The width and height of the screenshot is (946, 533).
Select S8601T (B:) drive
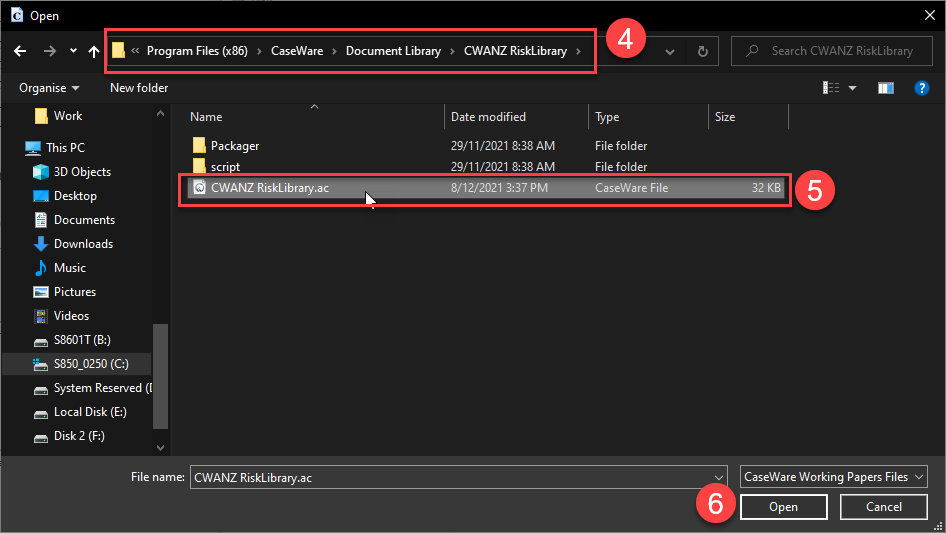point(72,340)
